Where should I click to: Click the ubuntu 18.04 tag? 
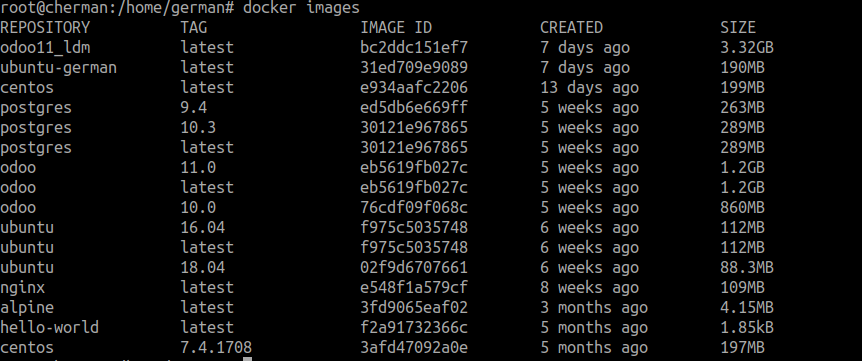click(202, 268)
